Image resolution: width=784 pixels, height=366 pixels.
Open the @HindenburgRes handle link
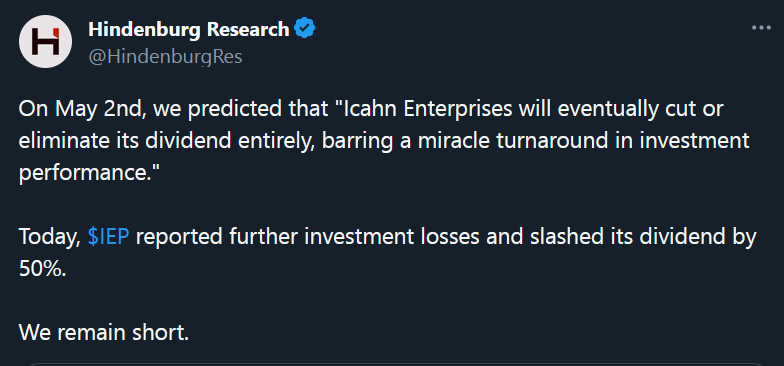click(x=165, y=56)
